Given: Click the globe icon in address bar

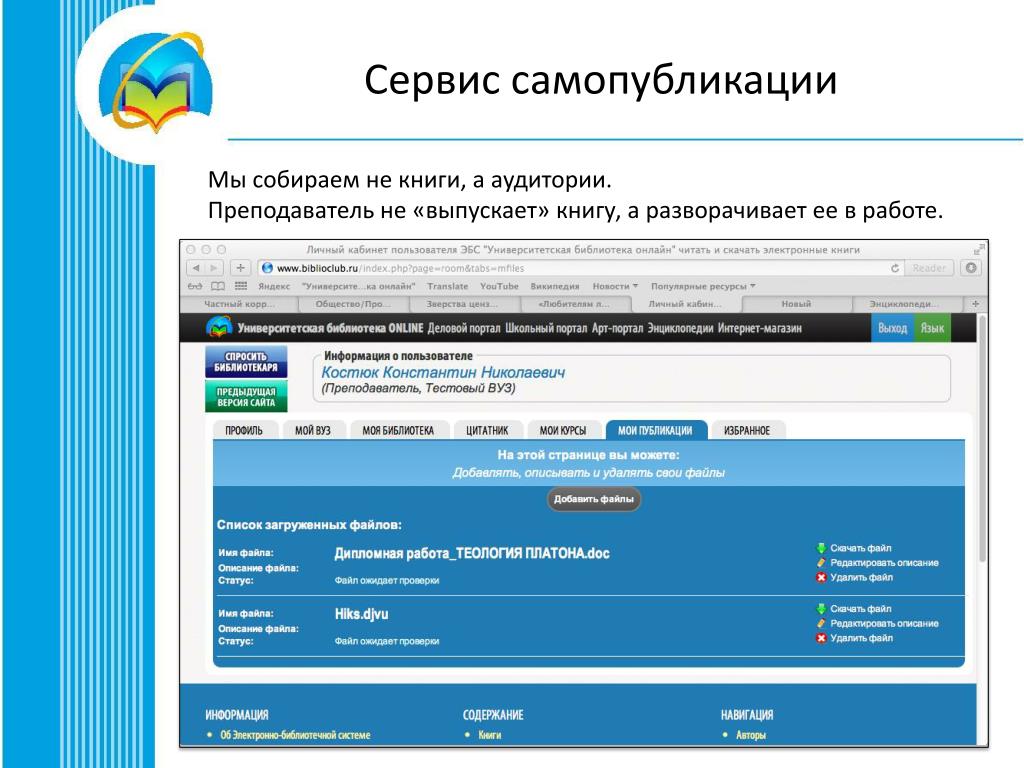Looking at the screenshot, I should [266, 268].
